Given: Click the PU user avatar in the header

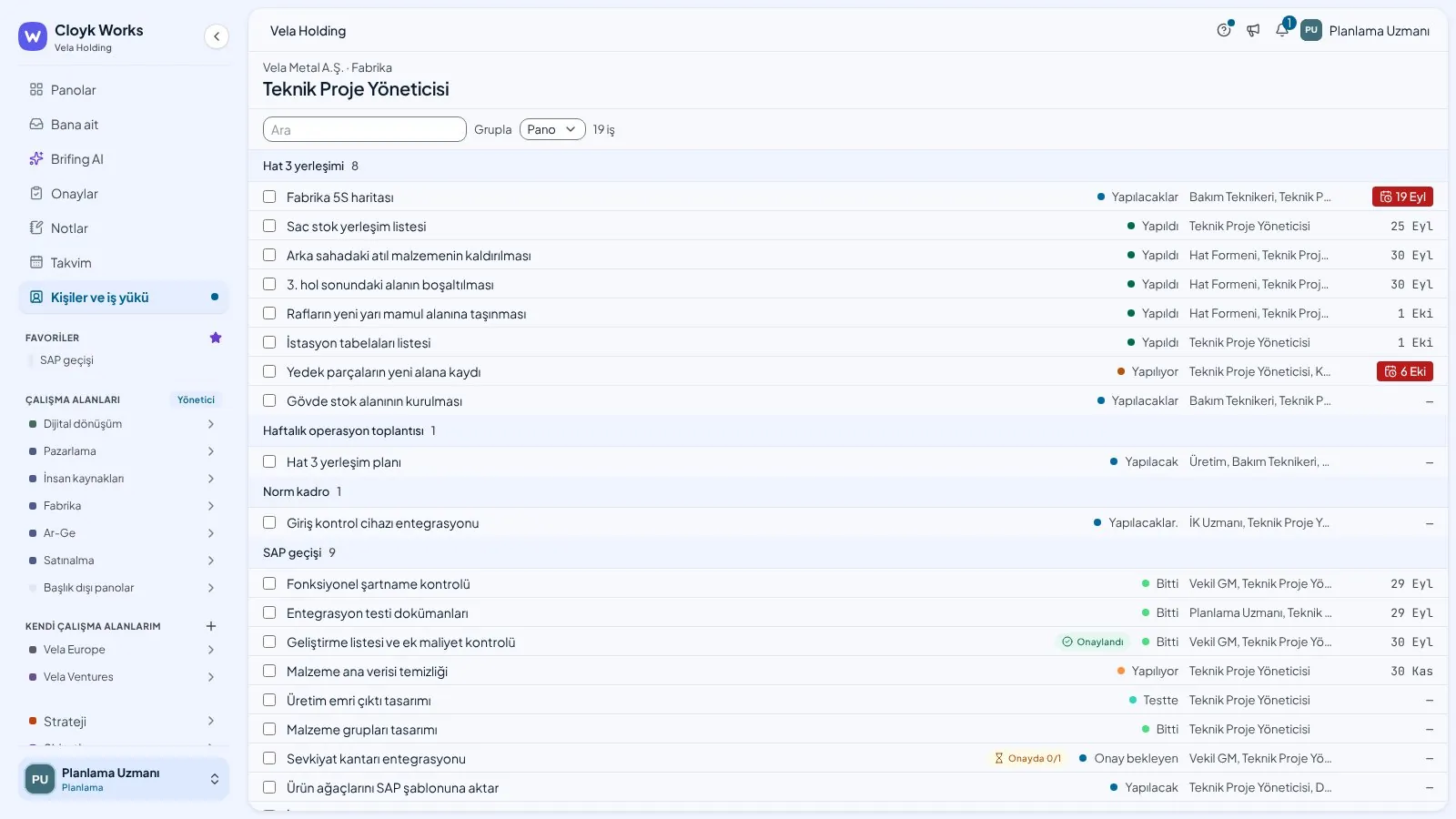Looking at the screenshot, I should click(1310, 30).
